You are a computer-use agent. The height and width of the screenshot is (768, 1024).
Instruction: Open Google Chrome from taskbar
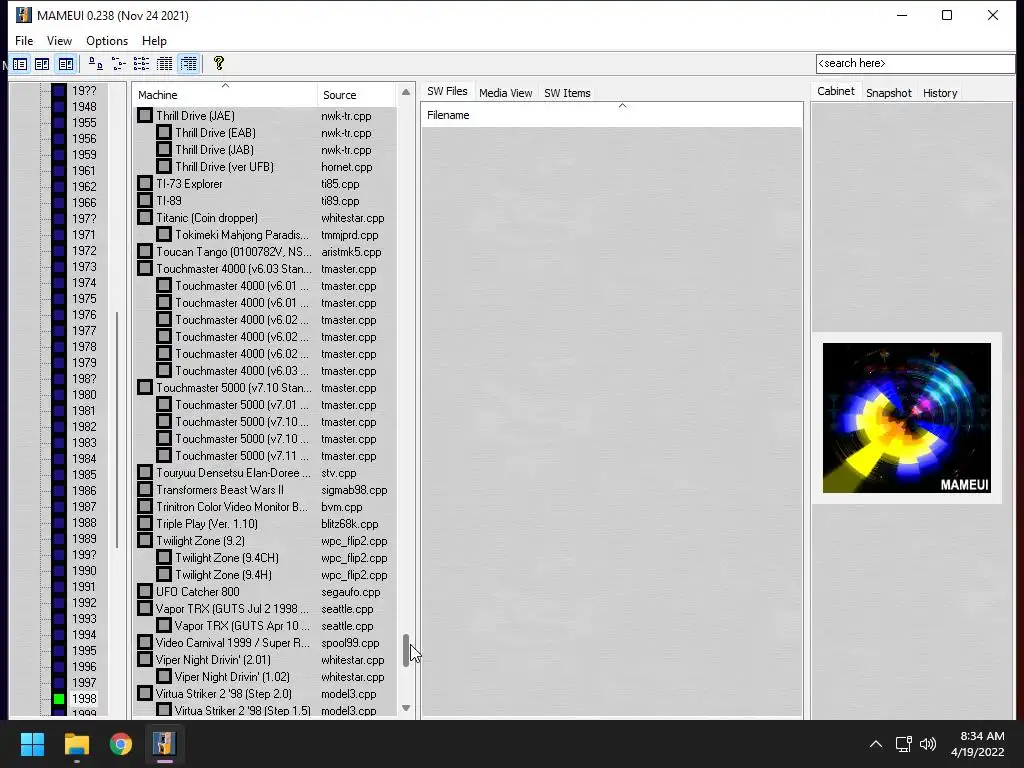click(120, 744)
